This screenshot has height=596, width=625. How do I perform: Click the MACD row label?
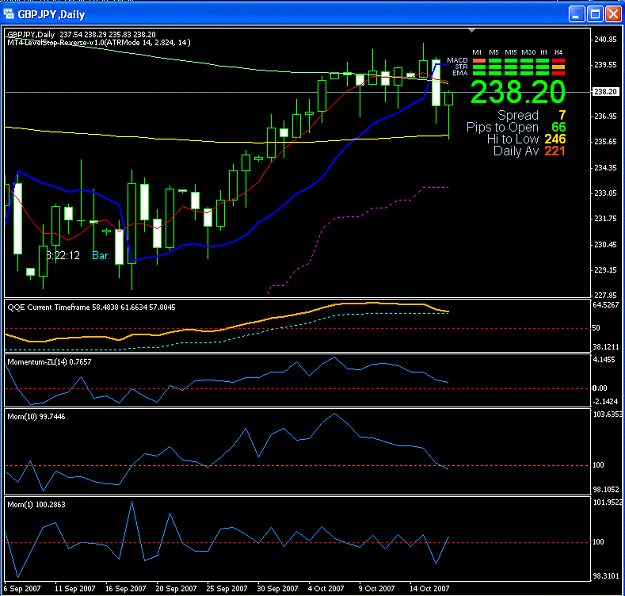pyautogui.click(x=457, y=60)
